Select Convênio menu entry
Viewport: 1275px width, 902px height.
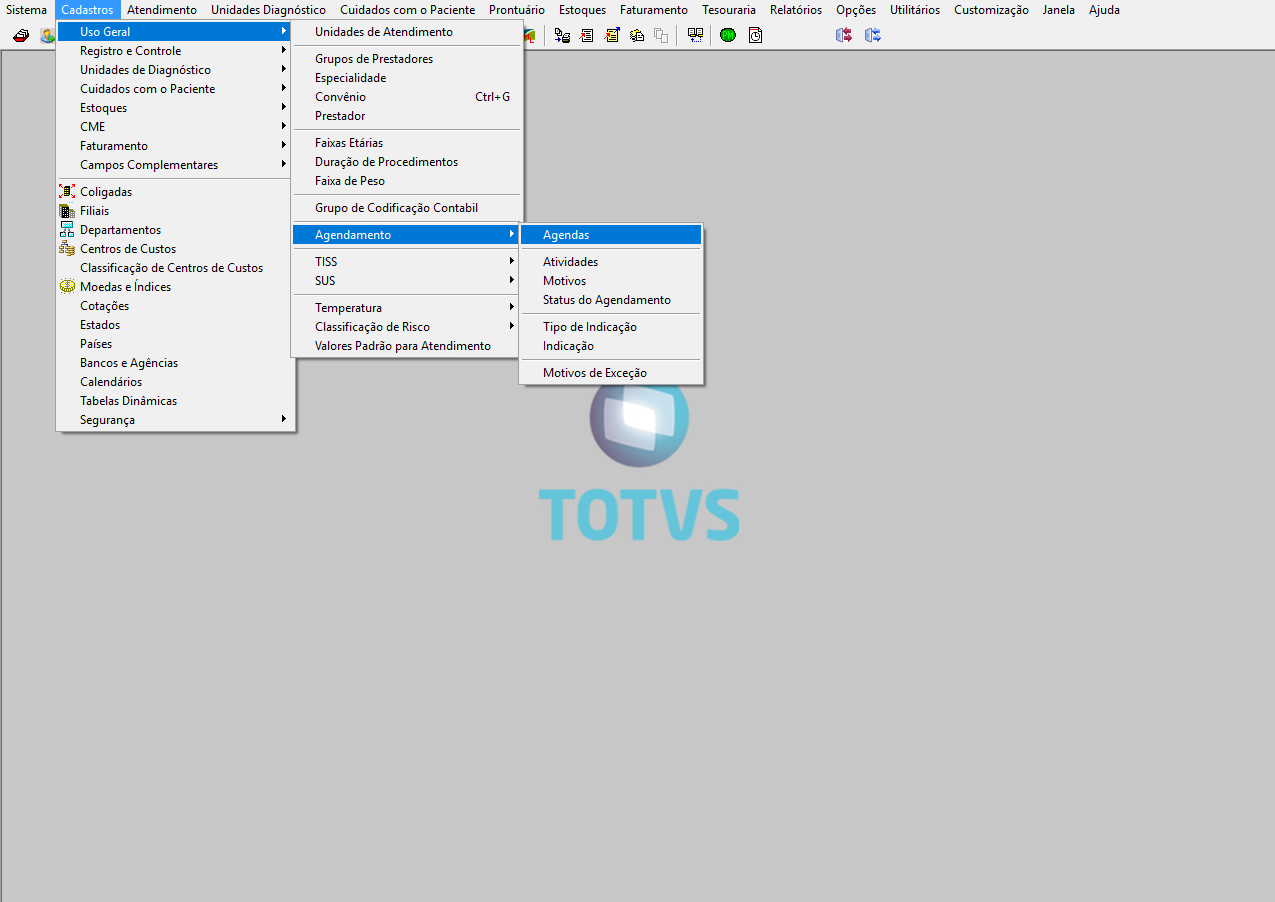click(x=405, y=97)
